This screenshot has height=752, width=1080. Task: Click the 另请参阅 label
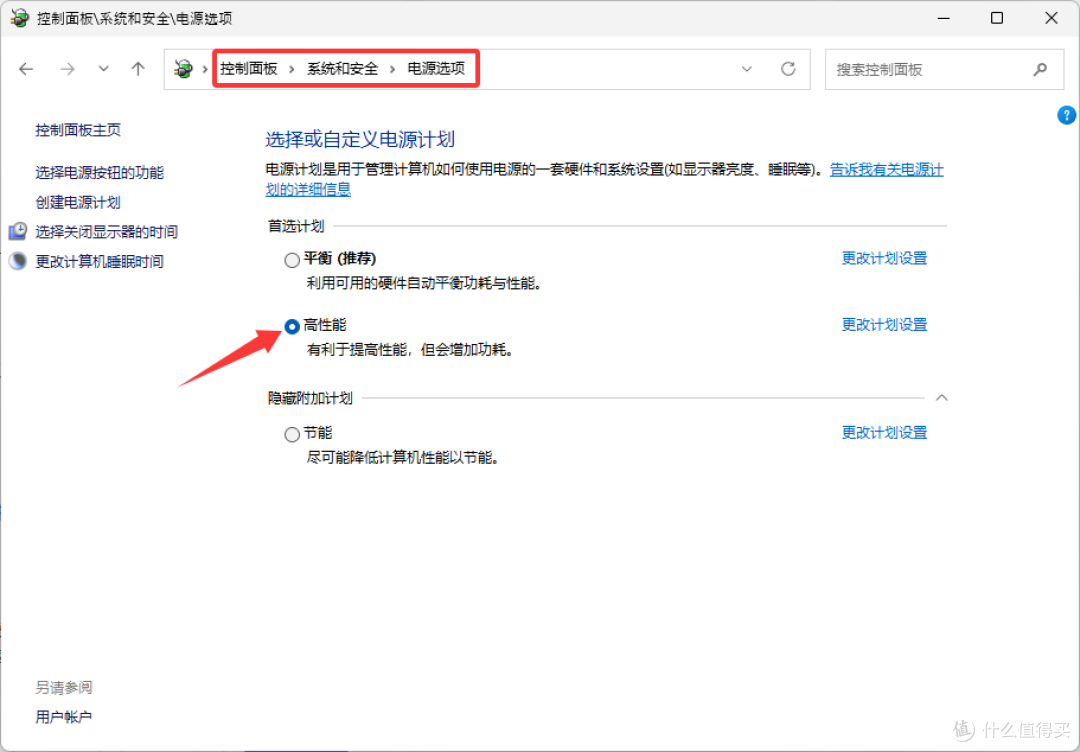point(64,687)
